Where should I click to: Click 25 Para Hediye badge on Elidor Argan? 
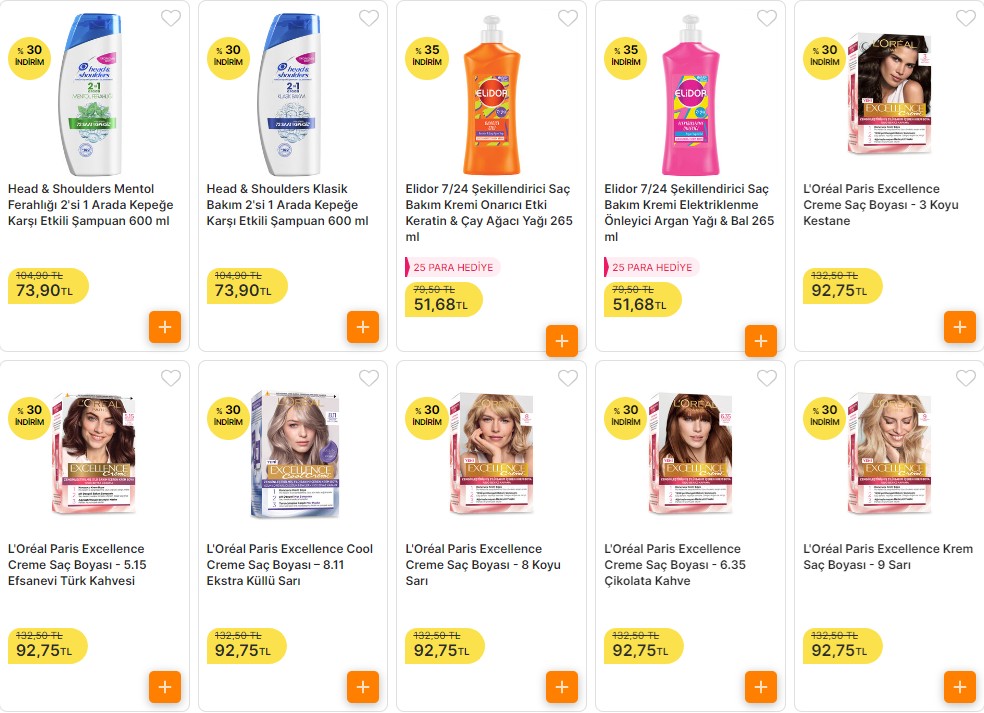tap(652, 267)
